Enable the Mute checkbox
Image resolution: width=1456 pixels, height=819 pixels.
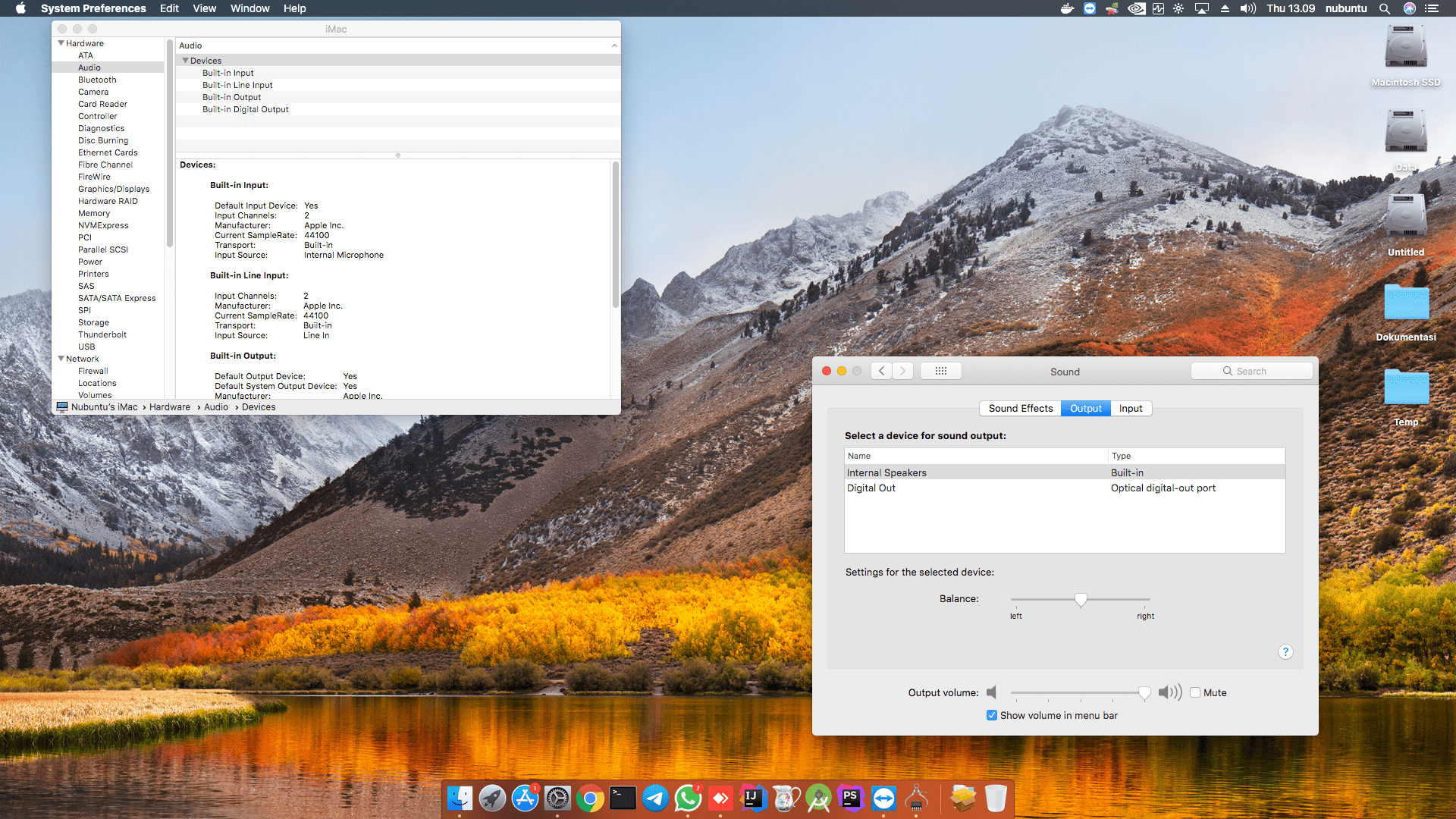coord(1196,692)
